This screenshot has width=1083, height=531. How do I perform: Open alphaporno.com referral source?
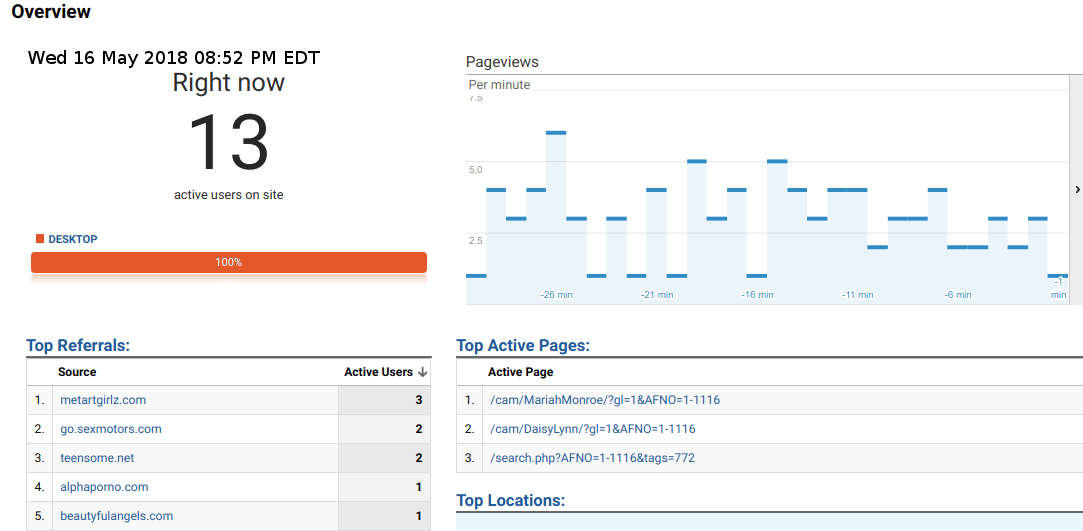(x=104, y=487)
